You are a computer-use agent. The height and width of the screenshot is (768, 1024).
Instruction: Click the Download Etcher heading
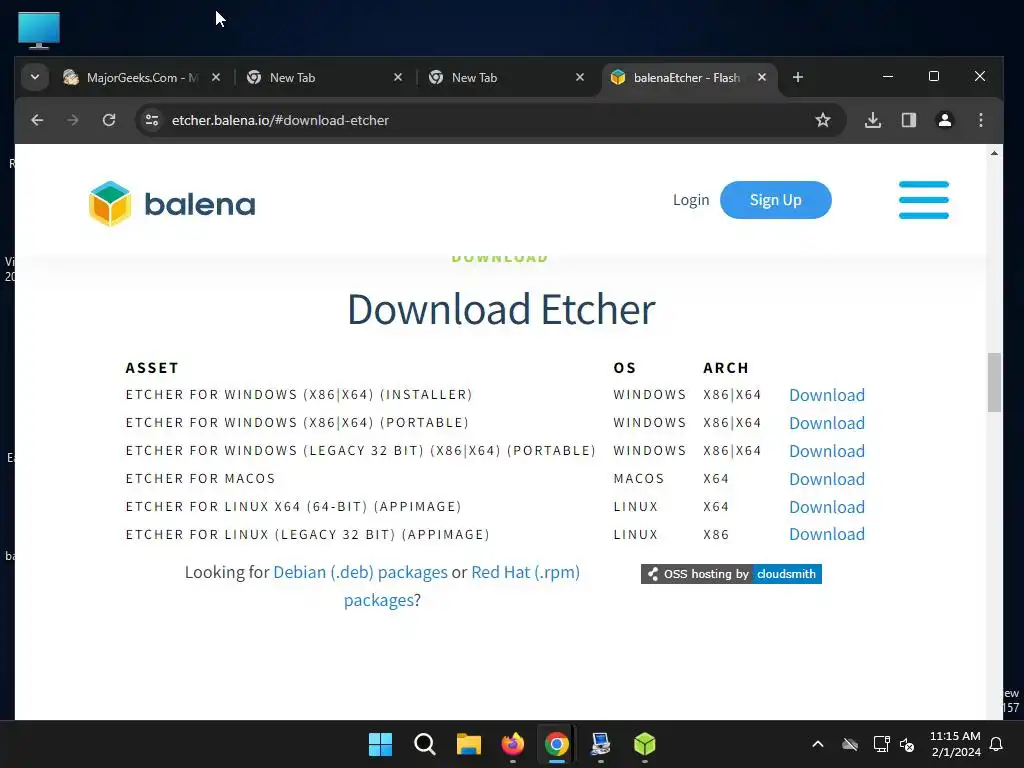click(x=501, y=310)
